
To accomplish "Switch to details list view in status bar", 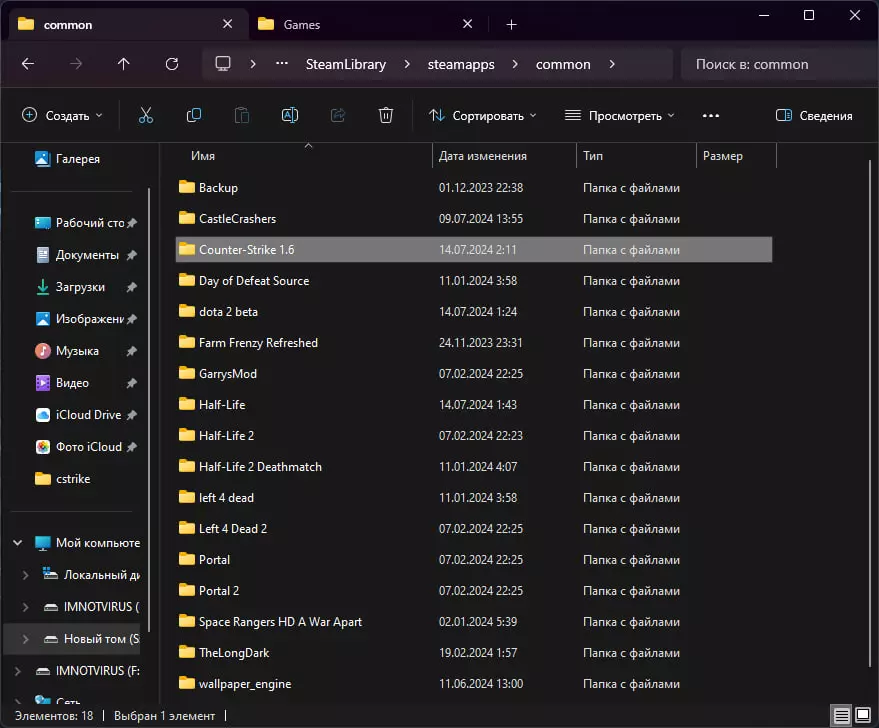I will click(841, 715).
